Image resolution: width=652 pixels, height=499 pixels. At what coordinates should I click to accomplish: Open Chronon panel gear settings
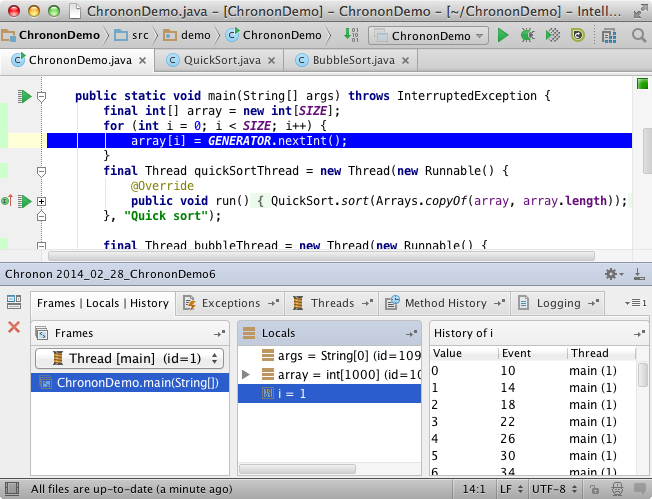tap(612, 274)
